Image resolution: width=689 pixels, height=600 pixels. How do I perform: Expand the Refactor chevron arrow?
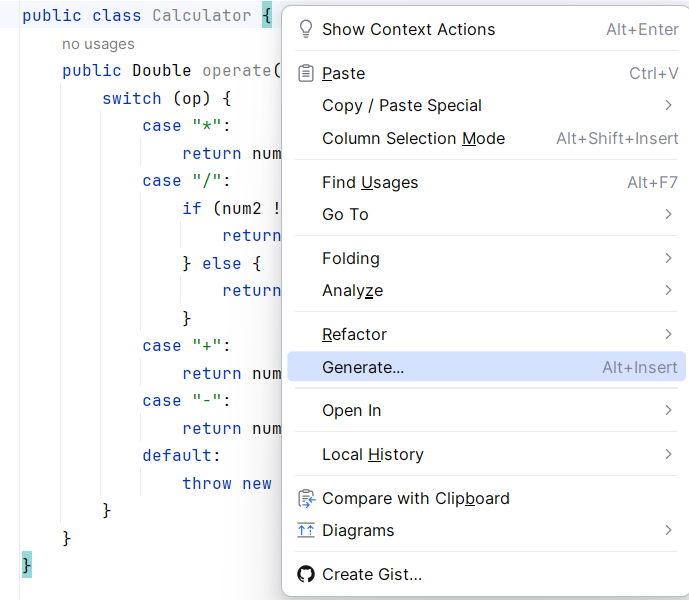(x=668, y=335)
